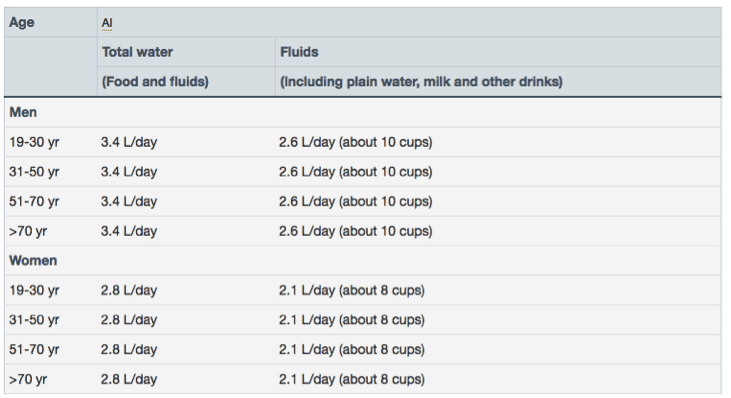The height and width of the screenshot is (398, 731).
Task: Click Men >70 yr 3.4 L/day value
Action: tap(129, 231)
